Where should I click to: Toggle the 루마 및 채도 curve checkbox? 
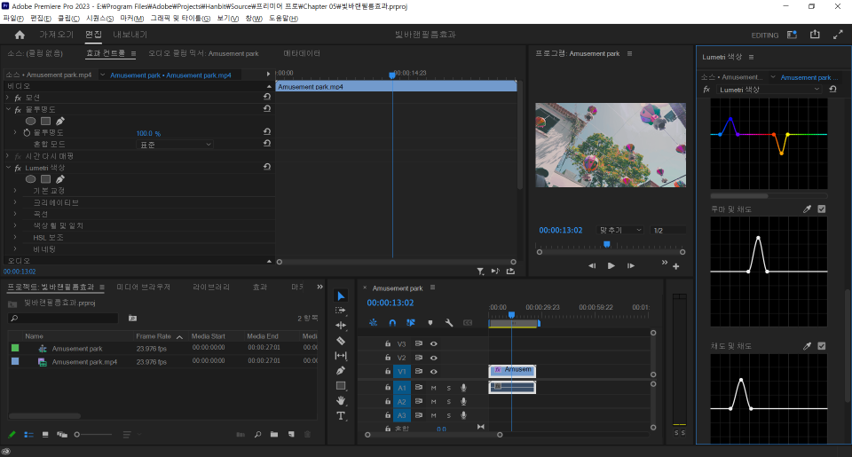822,209
